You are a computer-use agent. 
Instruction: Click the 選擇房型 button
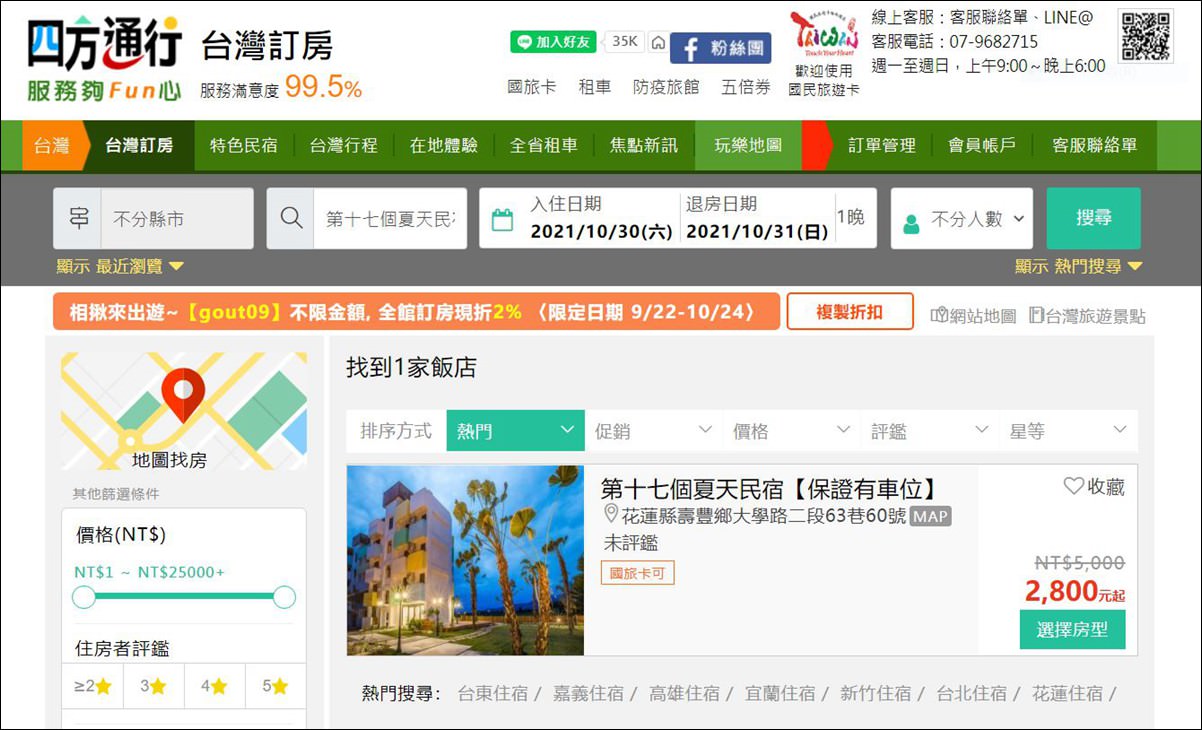click(x=1072, y=630)
